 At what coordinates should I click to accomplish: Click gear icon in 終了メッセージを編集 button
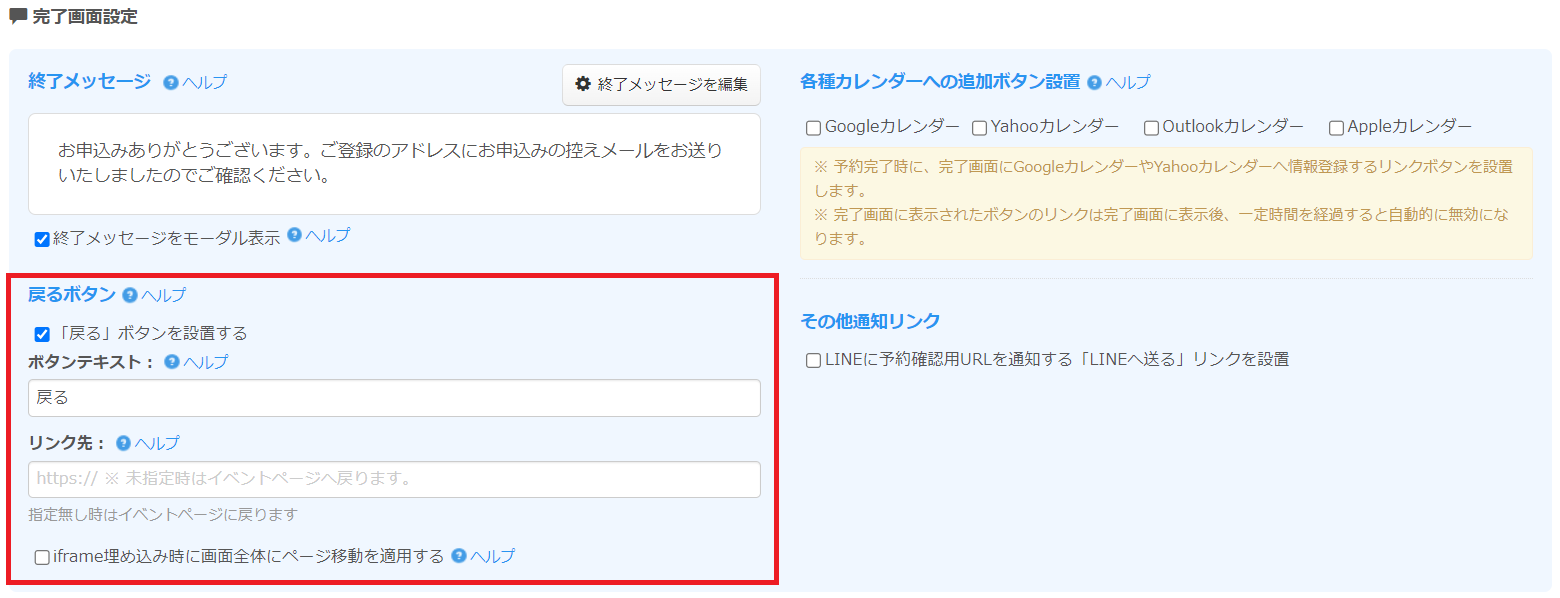pos(583,85)
